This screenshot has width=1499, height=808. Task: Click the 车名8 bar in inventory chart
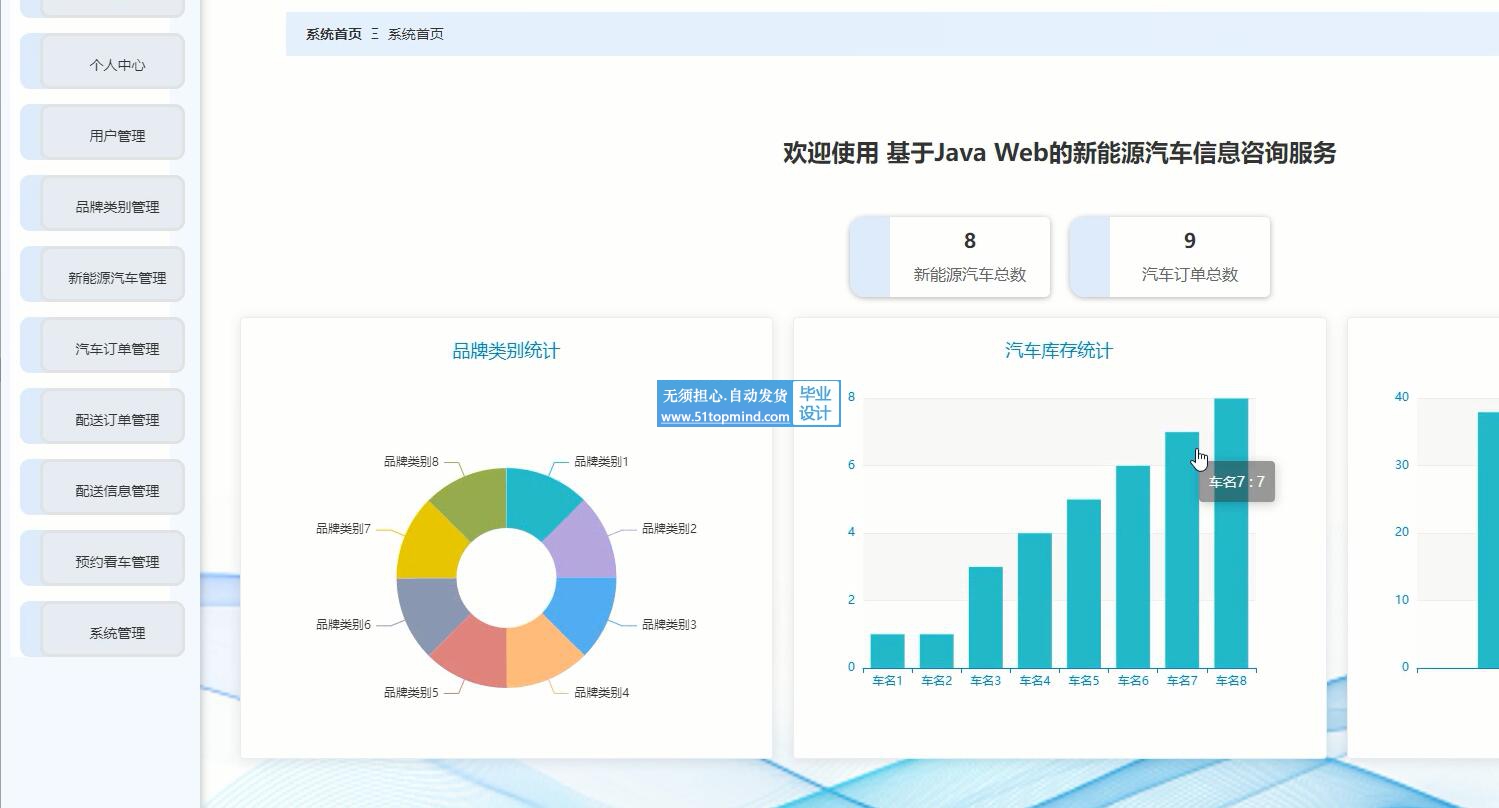click(1231, 533)
